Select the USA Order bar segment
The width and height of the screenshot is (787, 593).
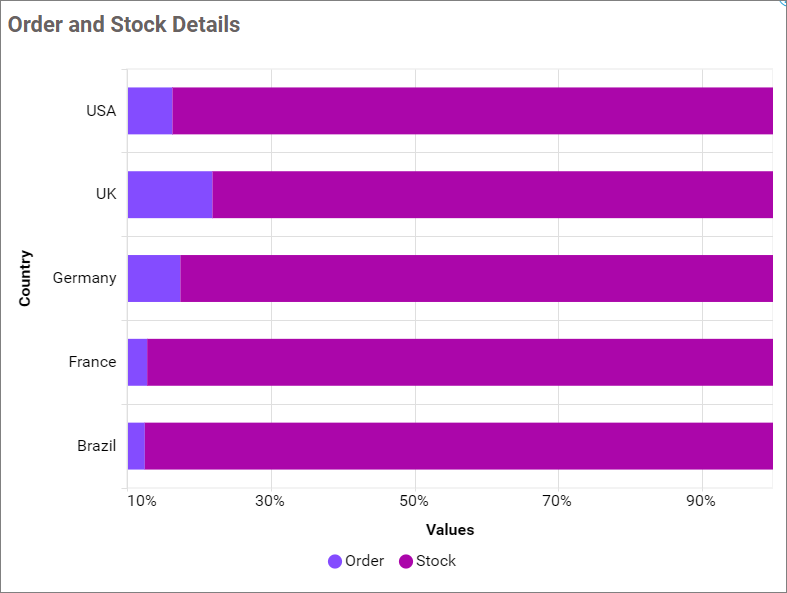tap(150, 110)
